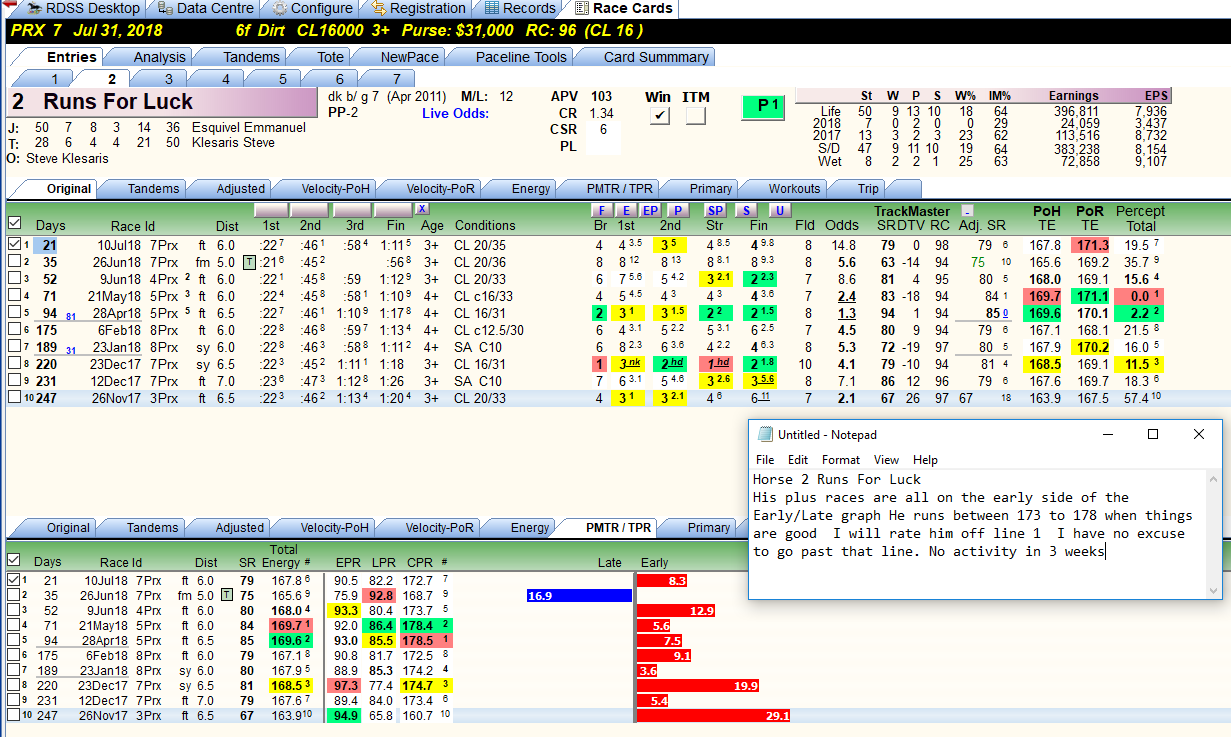Toggle select-all checkbox in lower PMTR header

click(14, 561)
